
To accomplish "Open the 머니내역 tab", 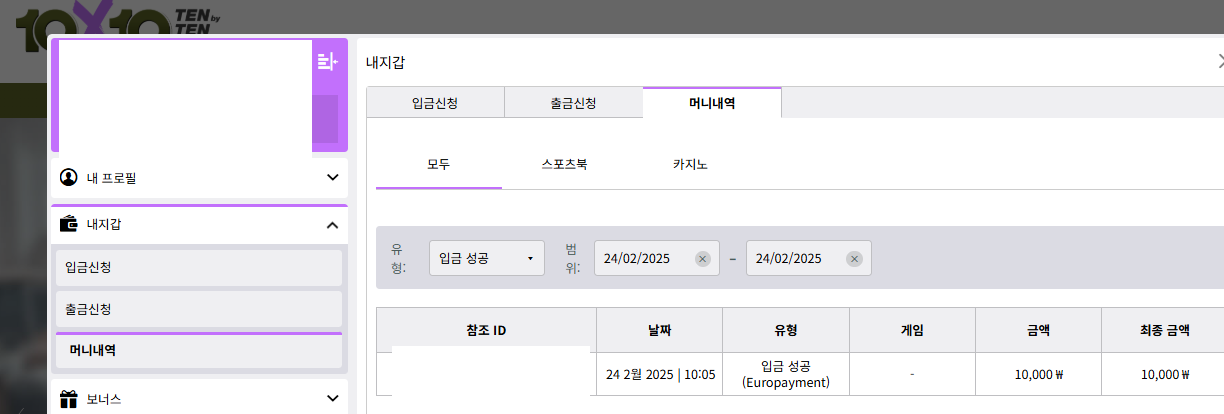I will point(712,103).
